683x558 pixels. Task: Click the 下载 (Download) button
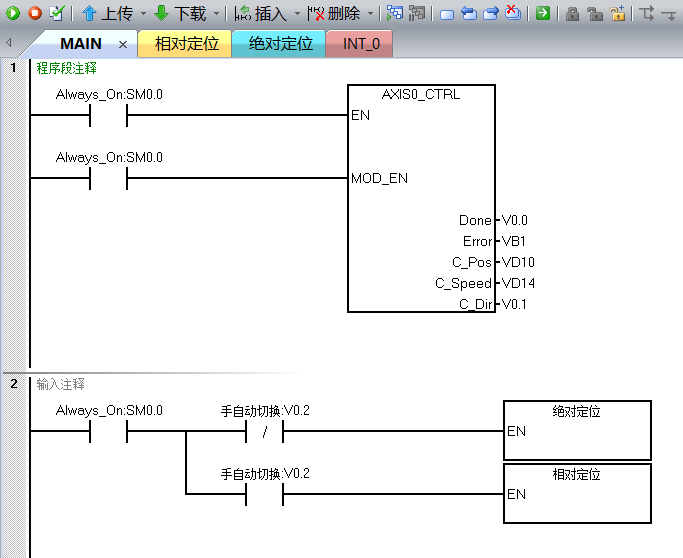coord(181,14)
